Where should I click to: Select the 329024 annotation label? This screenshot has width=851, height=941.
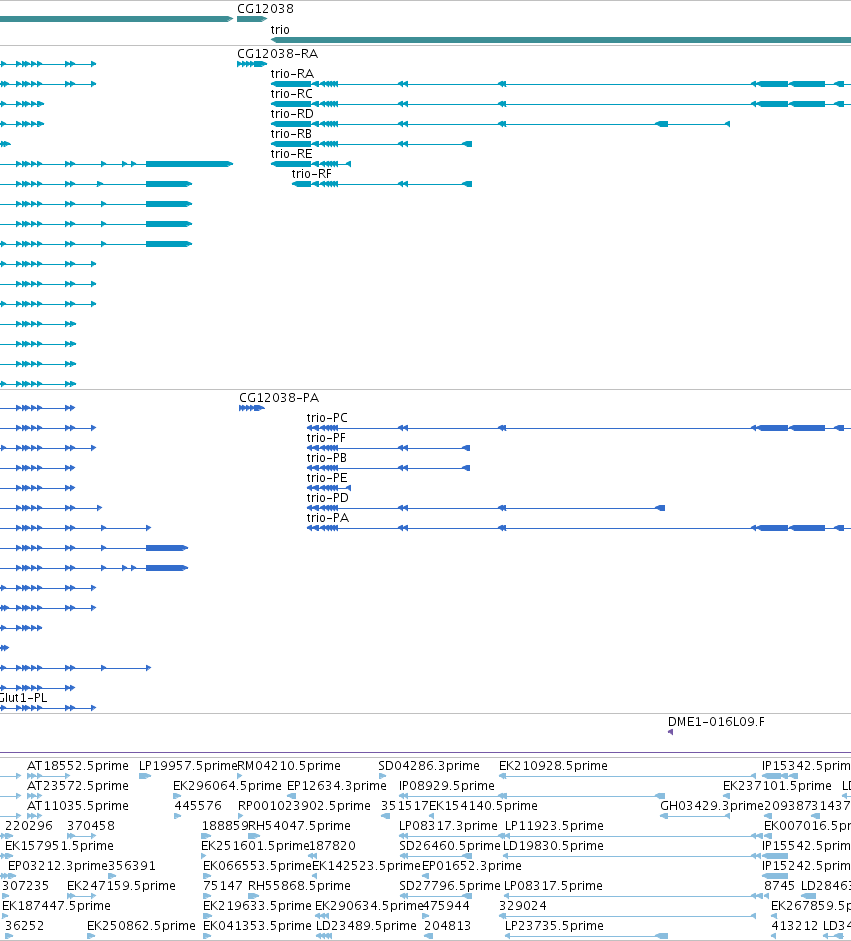click(523, 906)
